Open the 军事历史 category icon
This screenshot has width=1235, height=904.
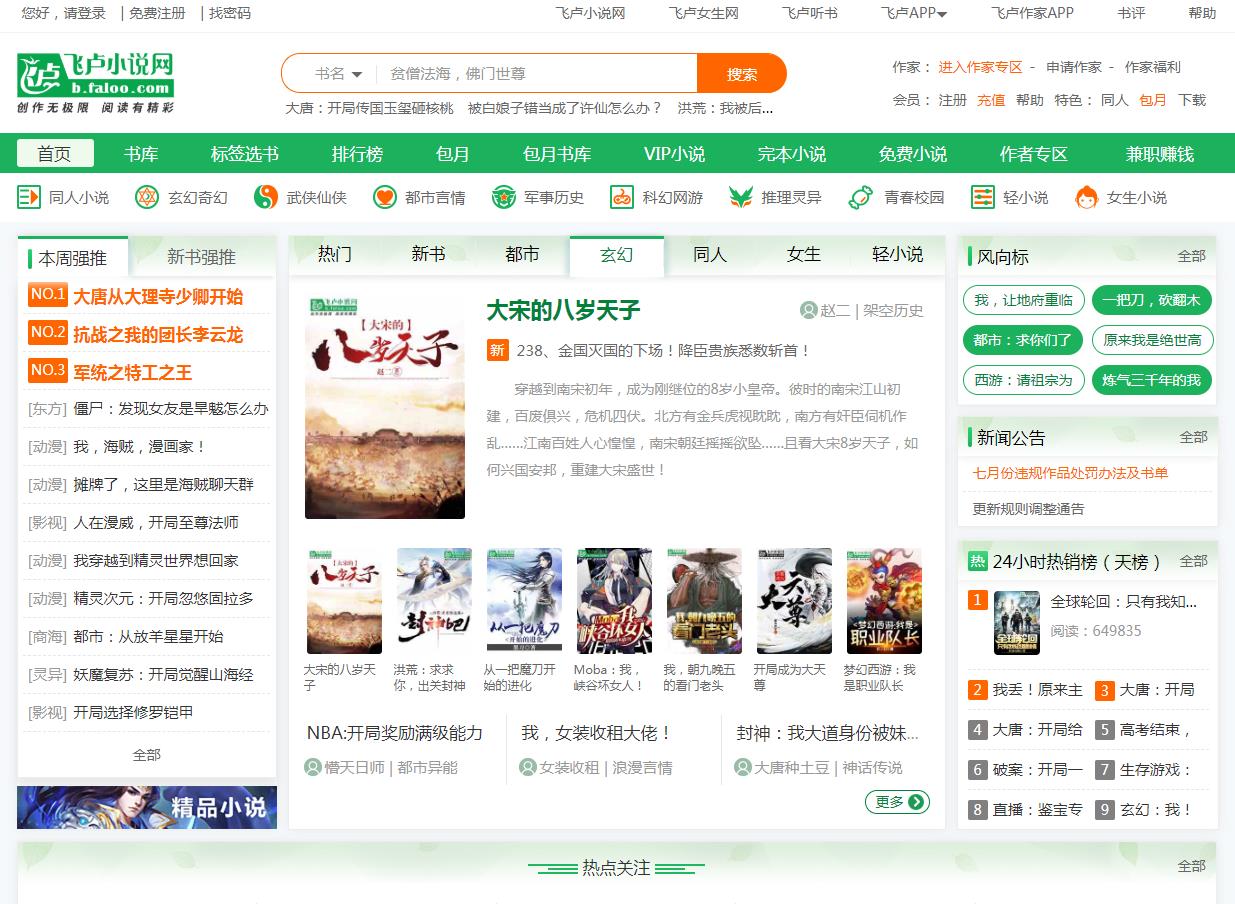pos(503,197)
